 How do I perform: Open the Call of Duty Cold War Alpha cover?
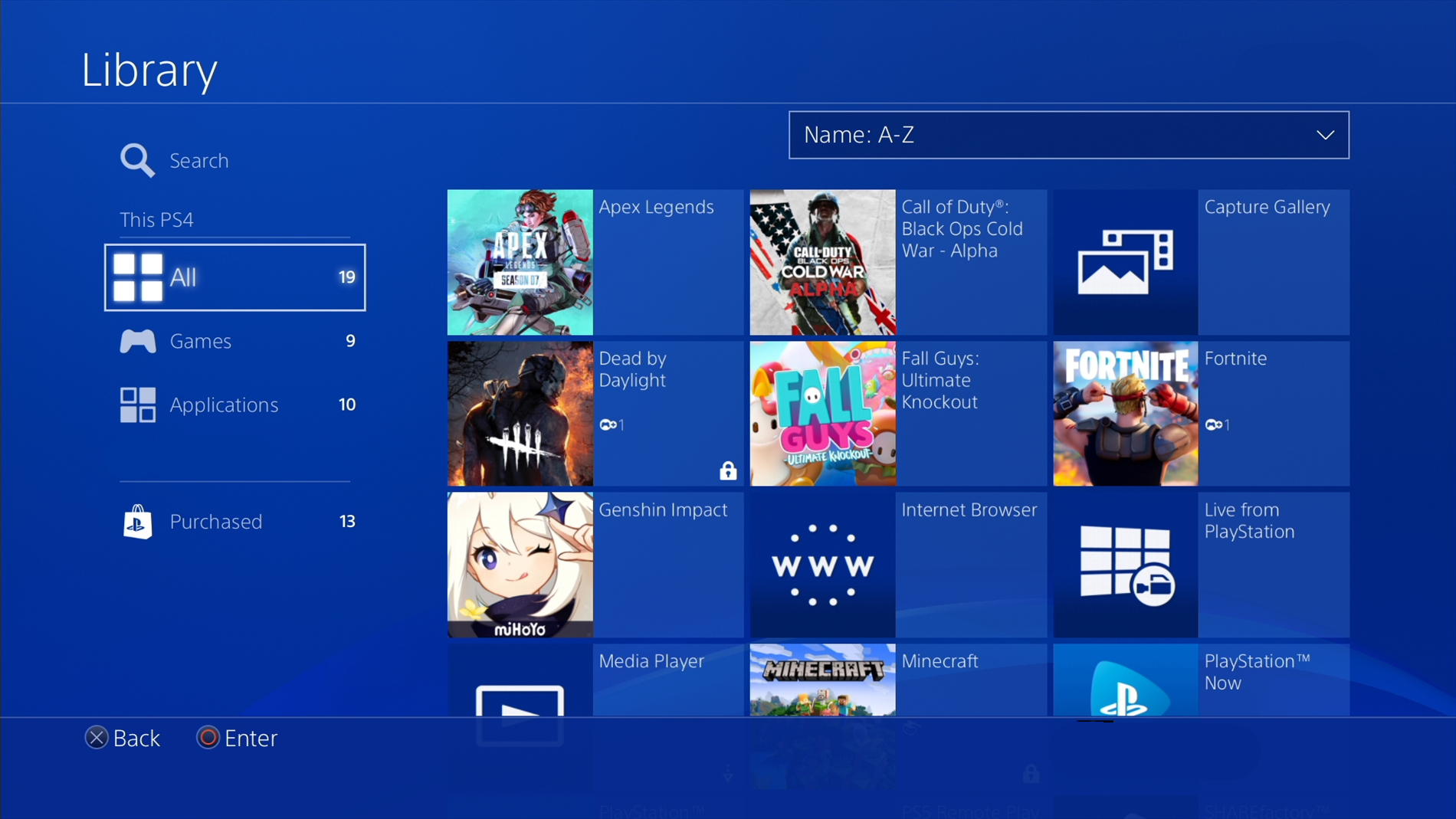(822, 262)
